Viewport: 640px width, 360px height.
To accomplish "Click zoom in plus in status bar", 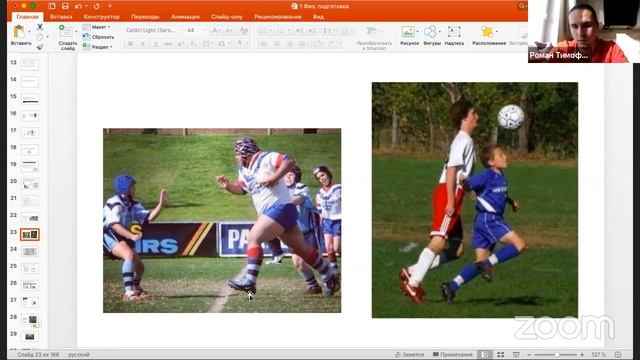I will click(582, 355).
